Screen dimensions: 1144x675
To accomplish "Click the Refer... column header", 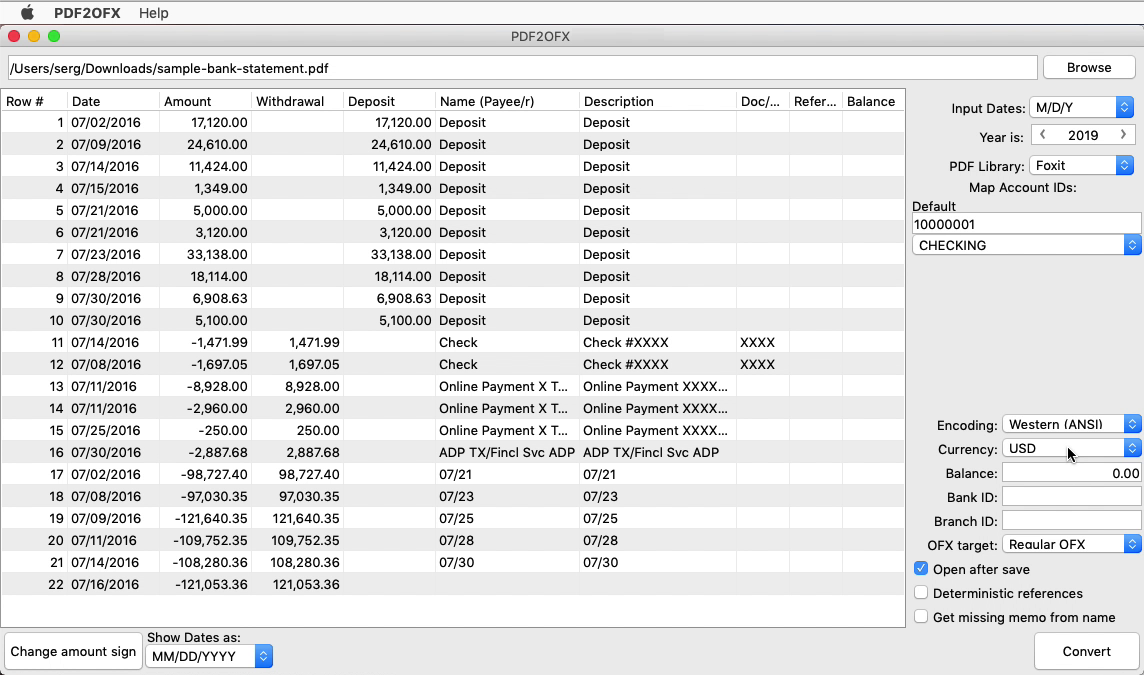I will [x=815, y=101].
